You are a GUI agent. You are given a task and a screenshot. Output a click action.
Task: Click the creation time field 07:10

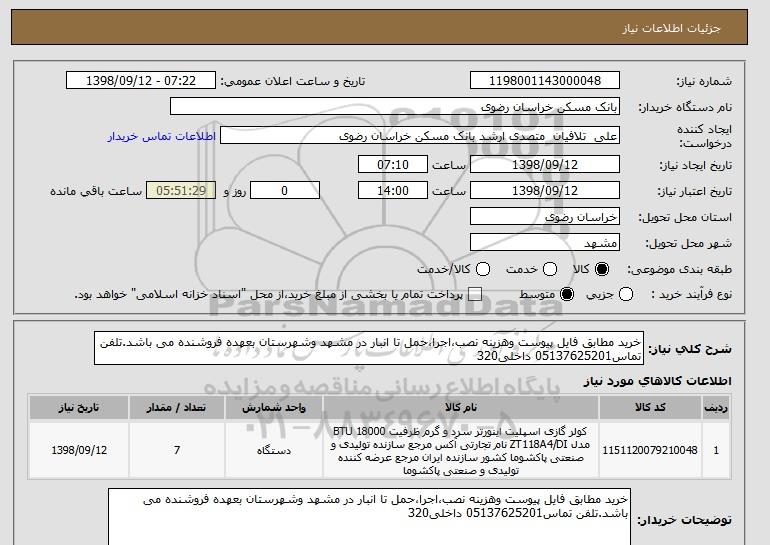[393, 164]
